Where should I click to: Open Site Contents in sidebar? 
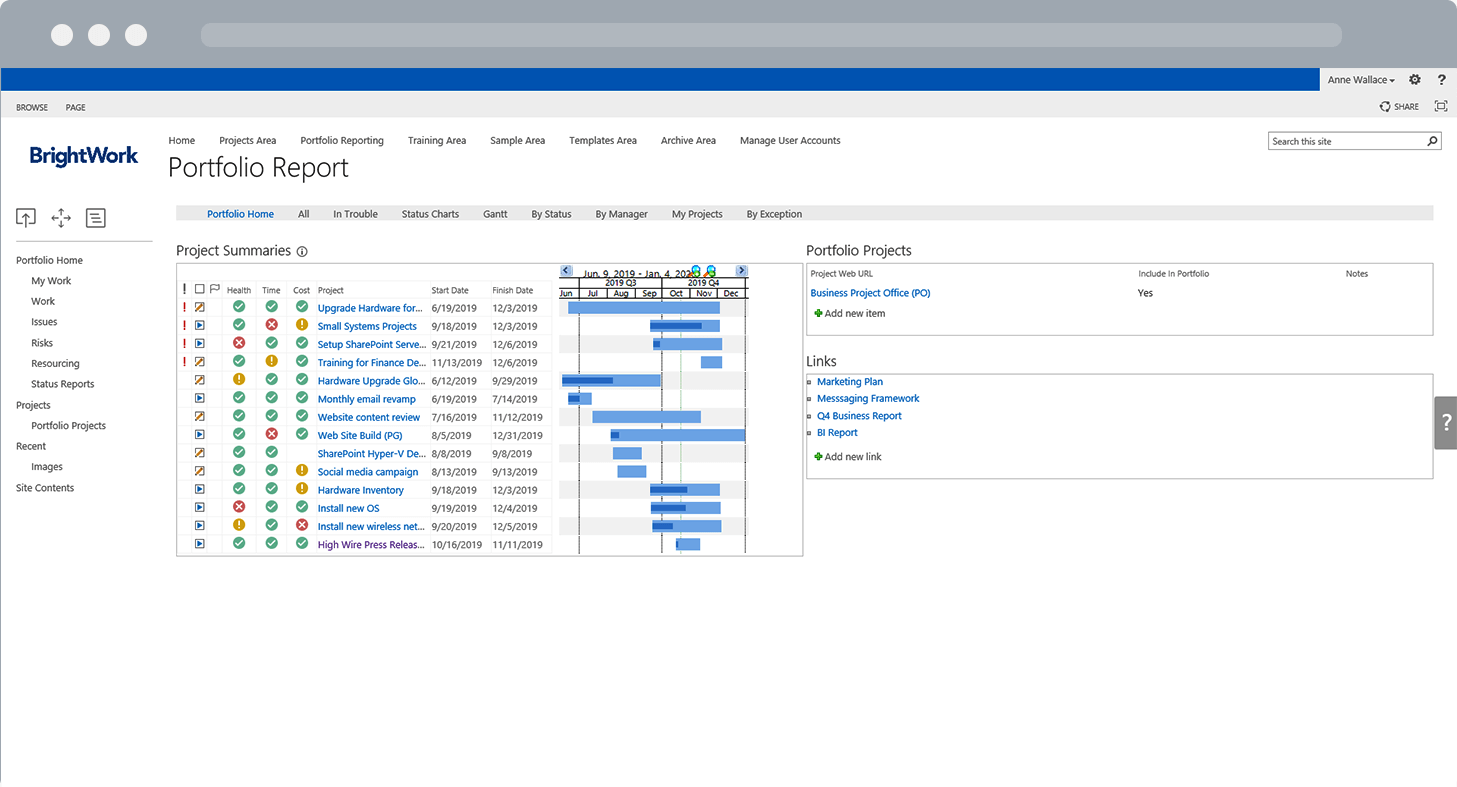coord(45,488)
